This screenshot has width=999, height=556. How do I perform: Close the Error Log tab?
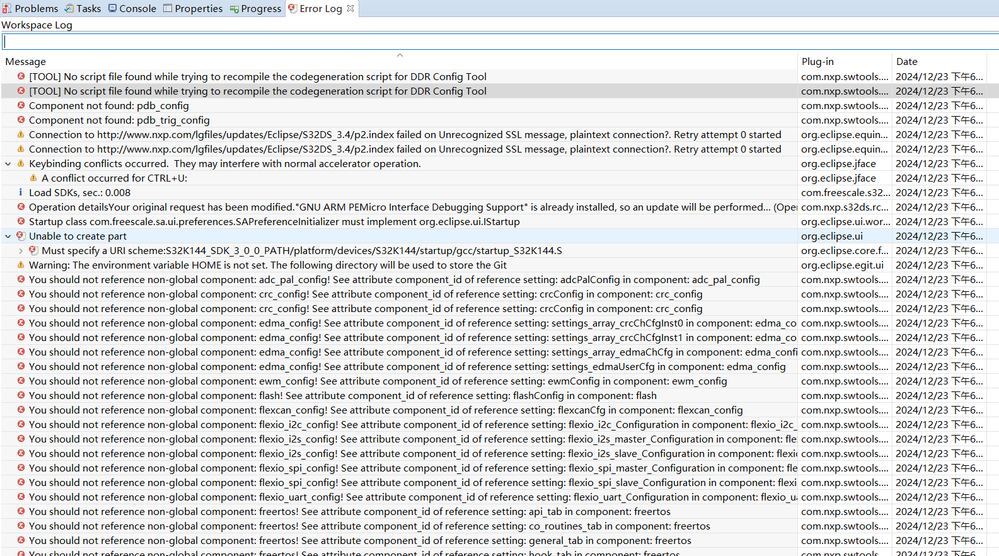tap(350, 8)
